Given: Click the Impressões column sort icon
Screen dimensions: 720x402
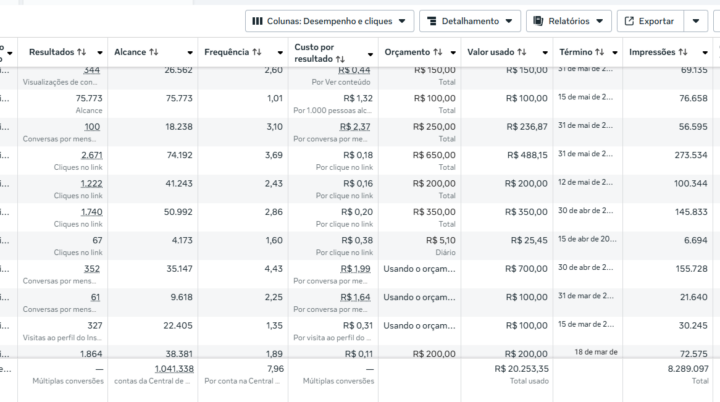Looking at the screenshot, I should tap(680, 52).
